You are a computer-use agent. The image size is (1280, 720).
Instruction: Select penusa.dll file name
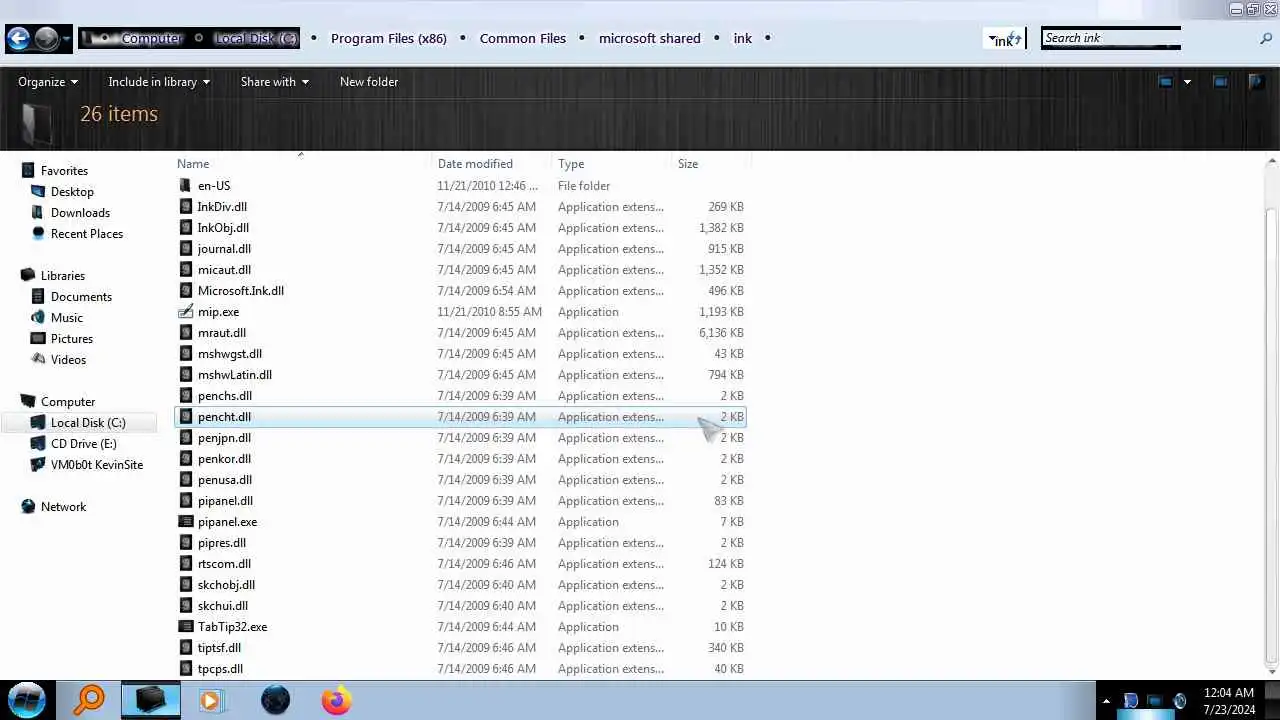point(225,480)
